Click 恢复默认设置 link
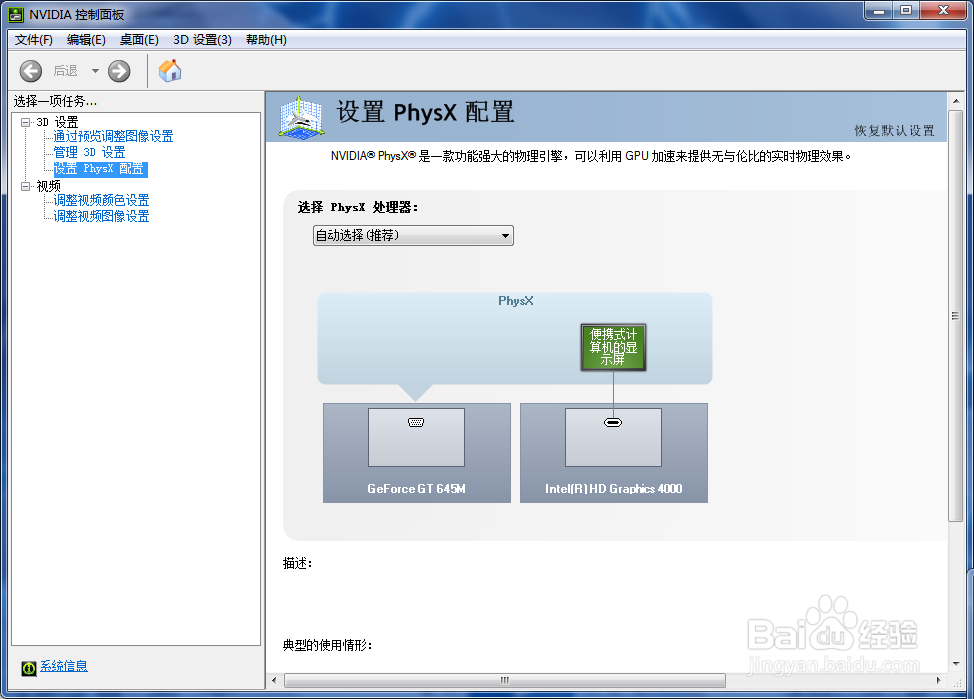 coord(894,130)
